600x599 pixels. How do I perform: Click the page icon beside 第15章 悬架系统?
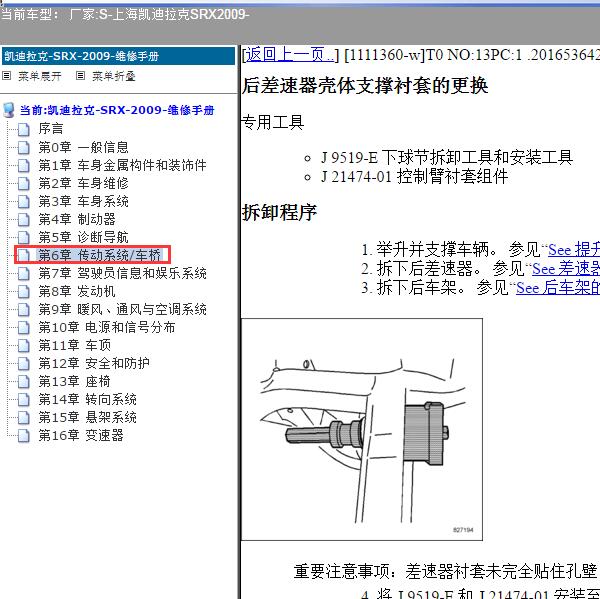point(24,417)
